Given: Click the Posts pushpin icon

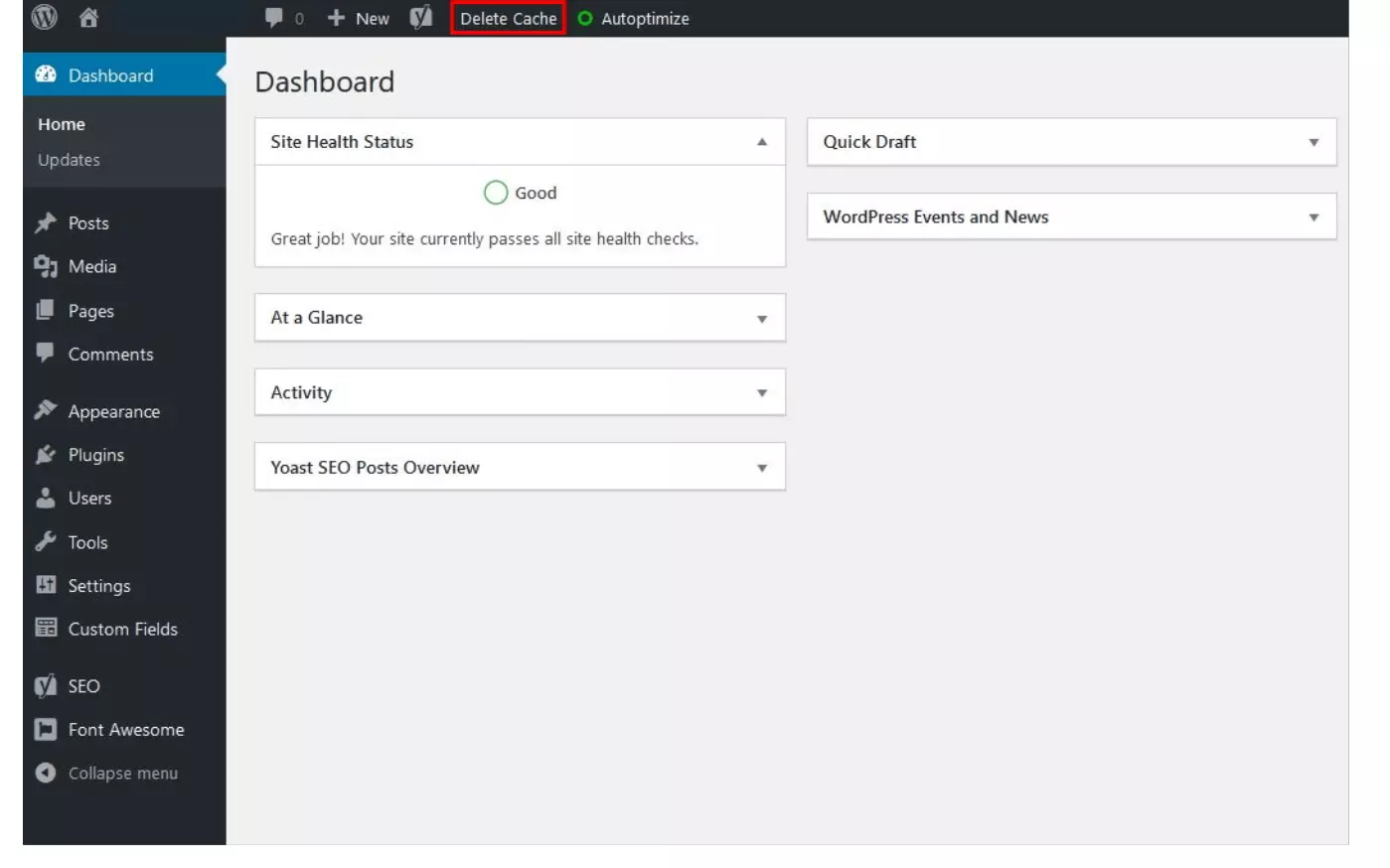Looking at the screenshot, I should (46, 222).
